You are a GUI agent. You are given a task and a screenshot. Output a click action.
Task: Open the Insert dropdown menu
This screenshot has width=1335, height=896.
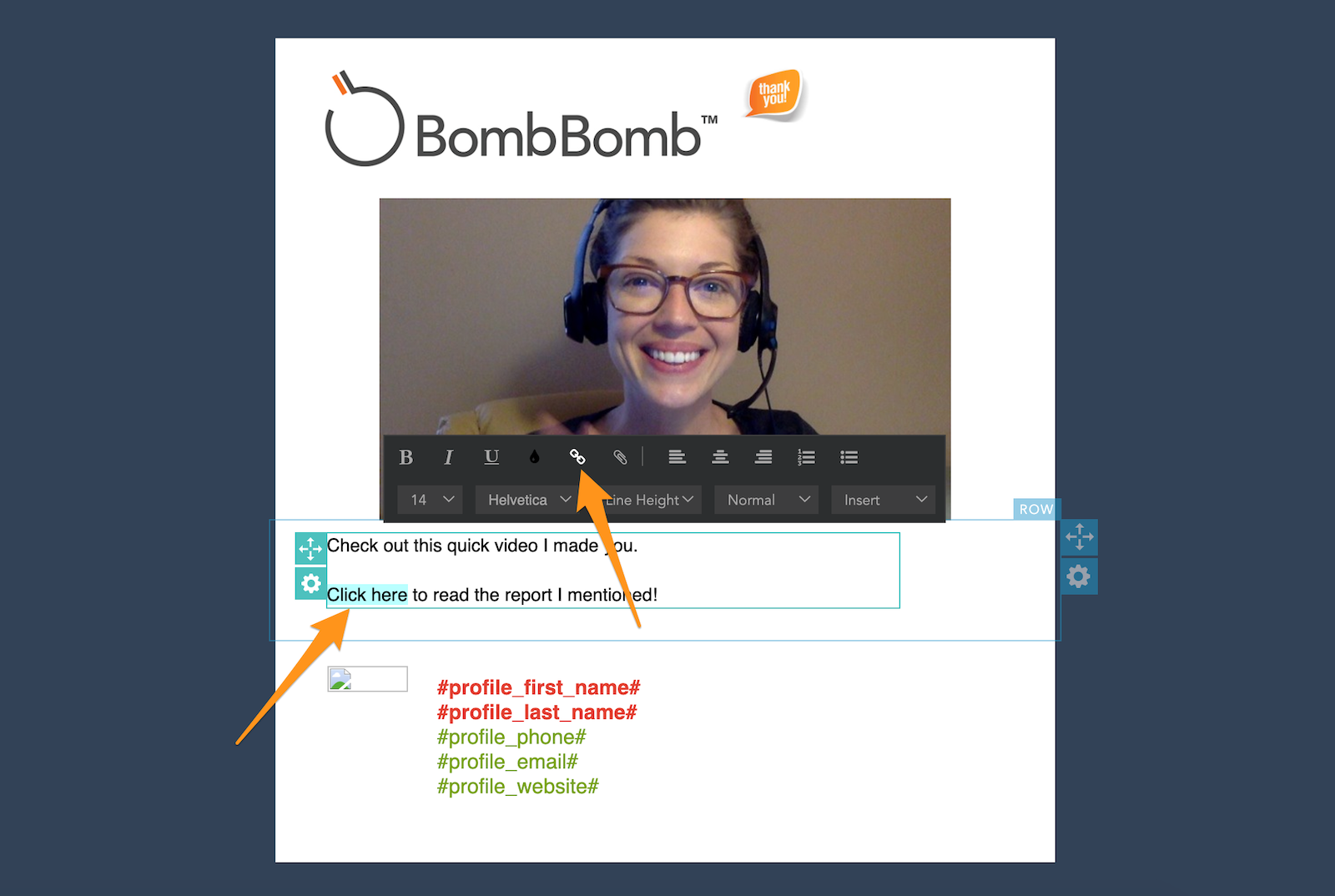[x=883, y=500]
